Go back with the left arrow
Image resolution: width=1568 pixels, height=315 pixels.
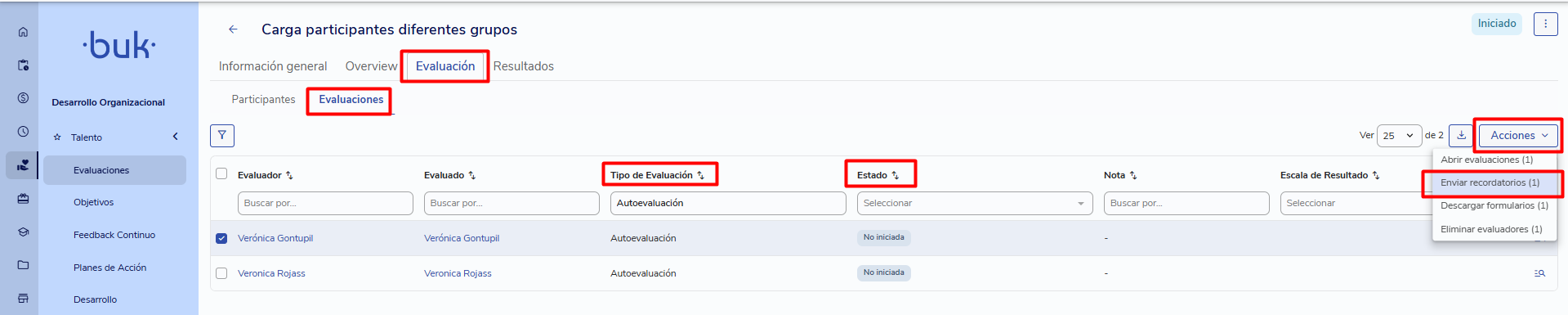click(x=233, y=29)
